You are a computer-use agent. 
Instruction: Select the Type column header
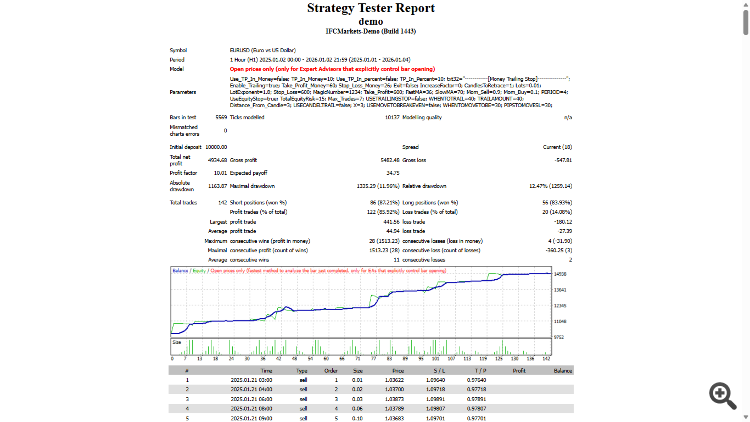301,371
